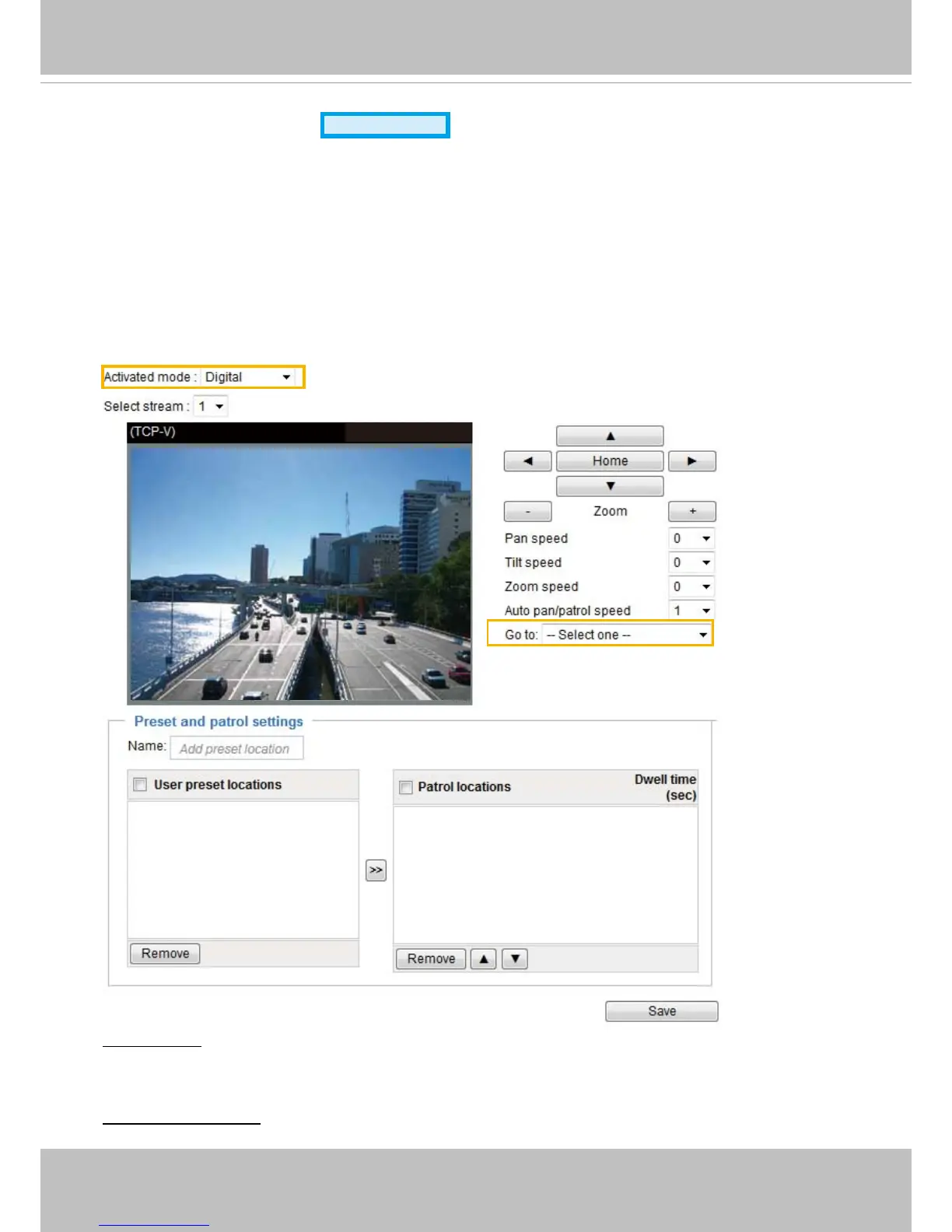Open the Select stream dropdown

tap(211, 406)
